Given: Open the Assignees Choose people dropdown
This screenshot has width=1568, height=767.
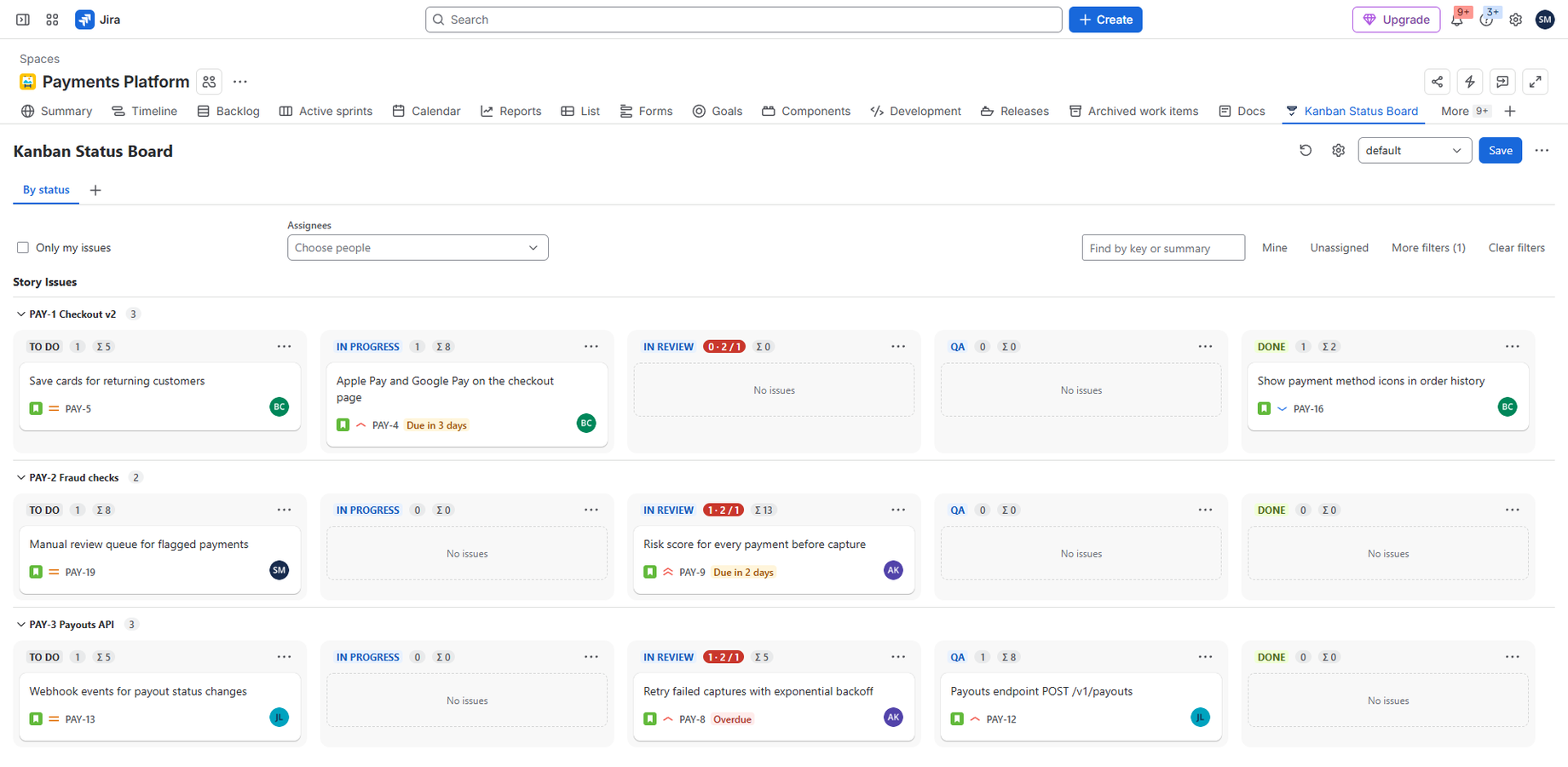Looking at the screenshot, I should pyautogui.click(x=418, y=248).
